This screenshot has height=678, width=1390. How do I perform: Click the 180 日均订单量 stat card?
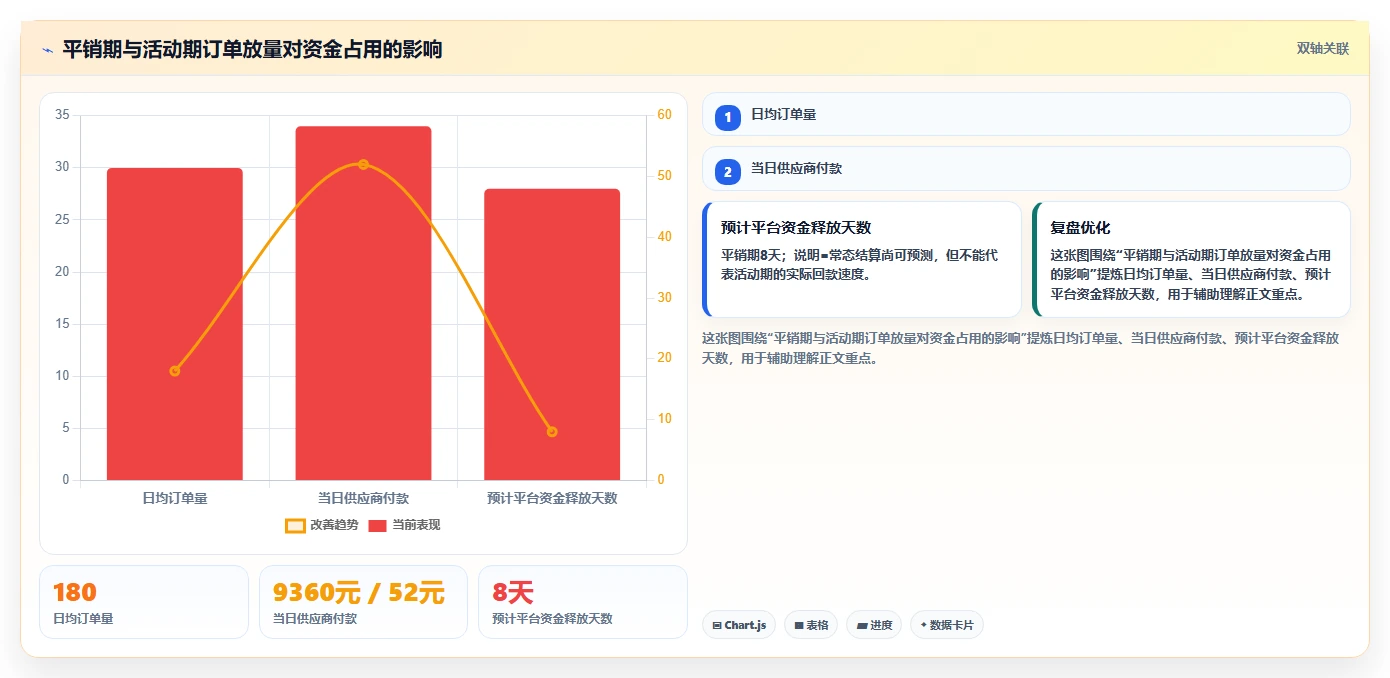[x=144, y=602]
